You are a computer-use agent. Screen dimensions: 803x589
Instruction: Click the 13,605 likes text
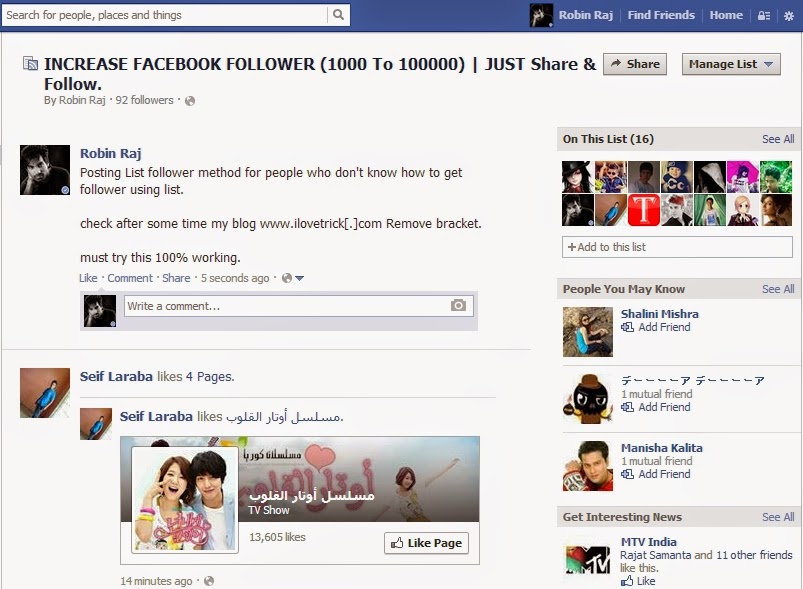pos(277,537)
